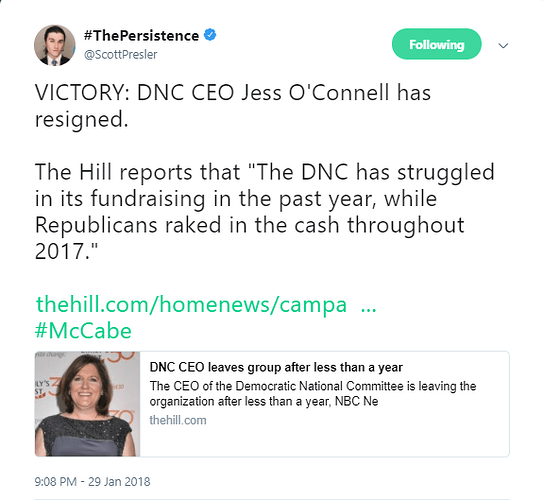The image size is (543, 500).
Task: Toggle the Following button
Action: click(x=436, y=44)
